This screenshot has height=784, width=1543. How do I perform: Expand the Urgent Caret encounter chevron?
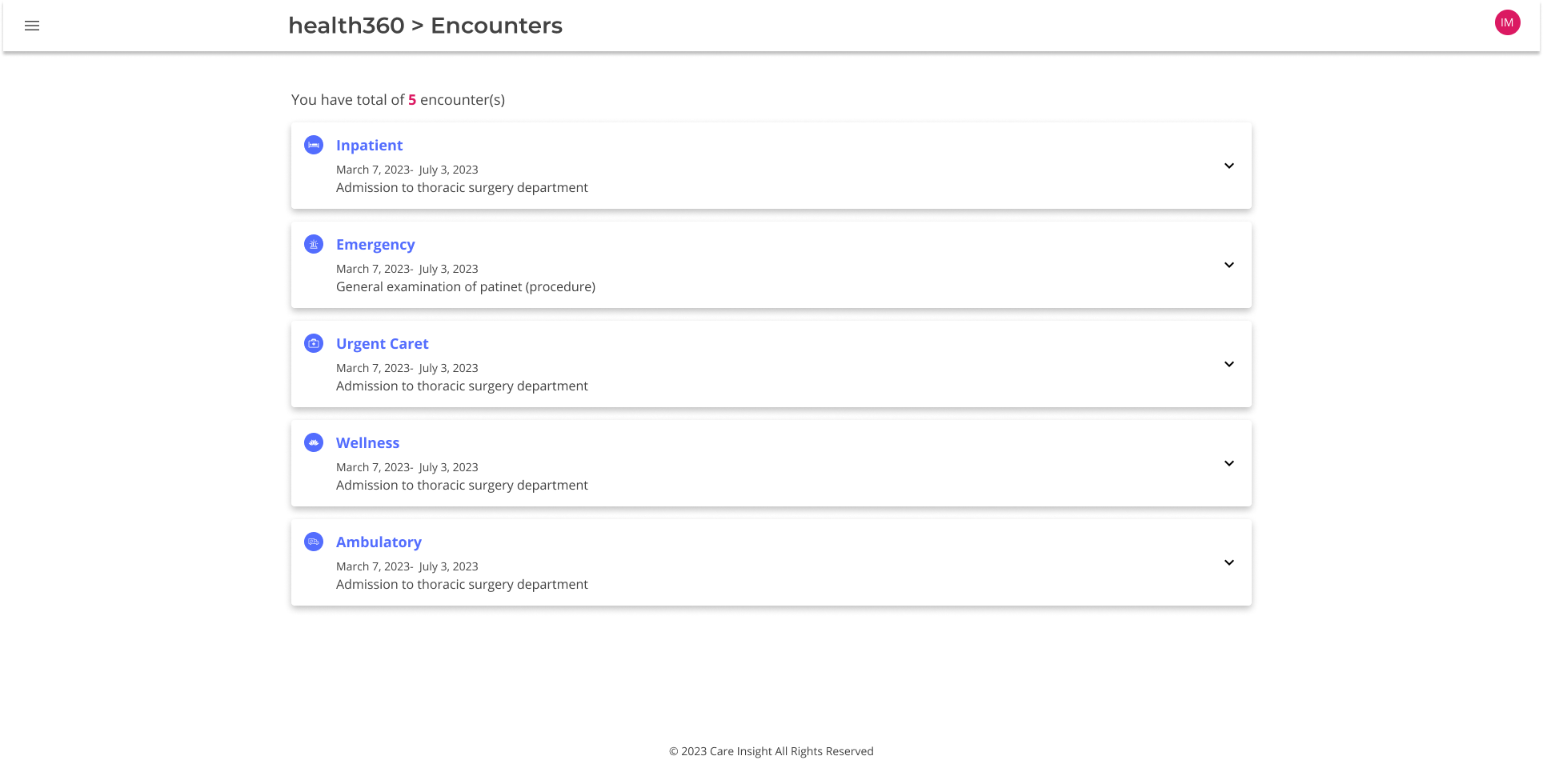1228,364
